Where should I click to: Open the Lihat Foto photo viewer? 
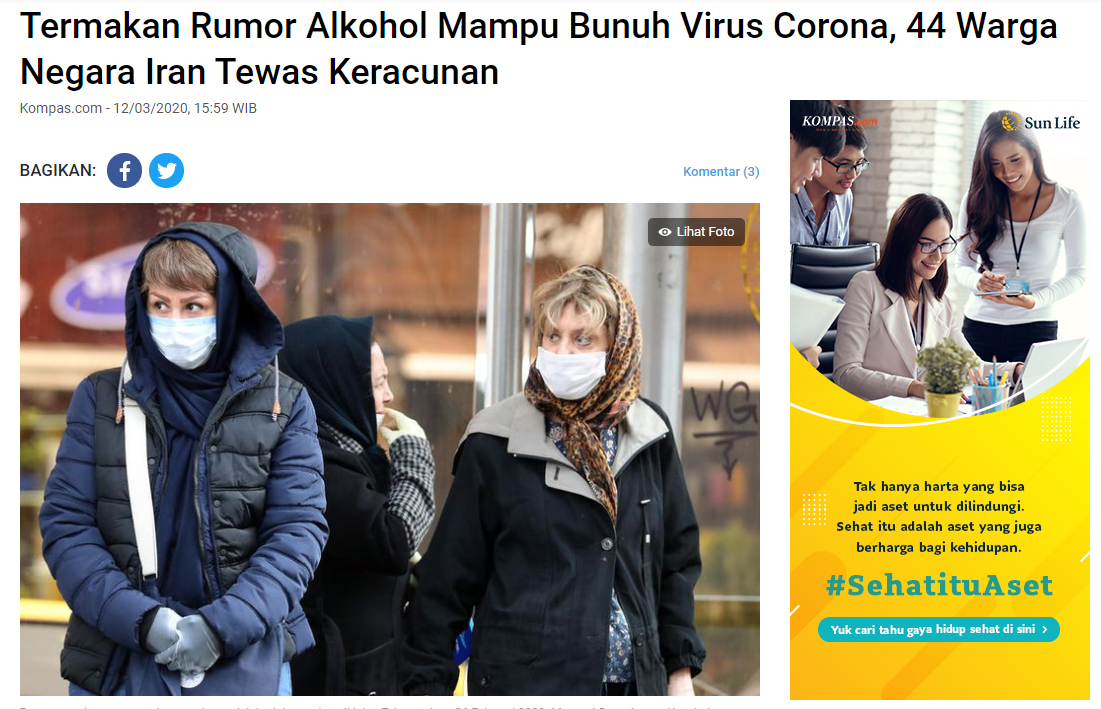[696, 232]
